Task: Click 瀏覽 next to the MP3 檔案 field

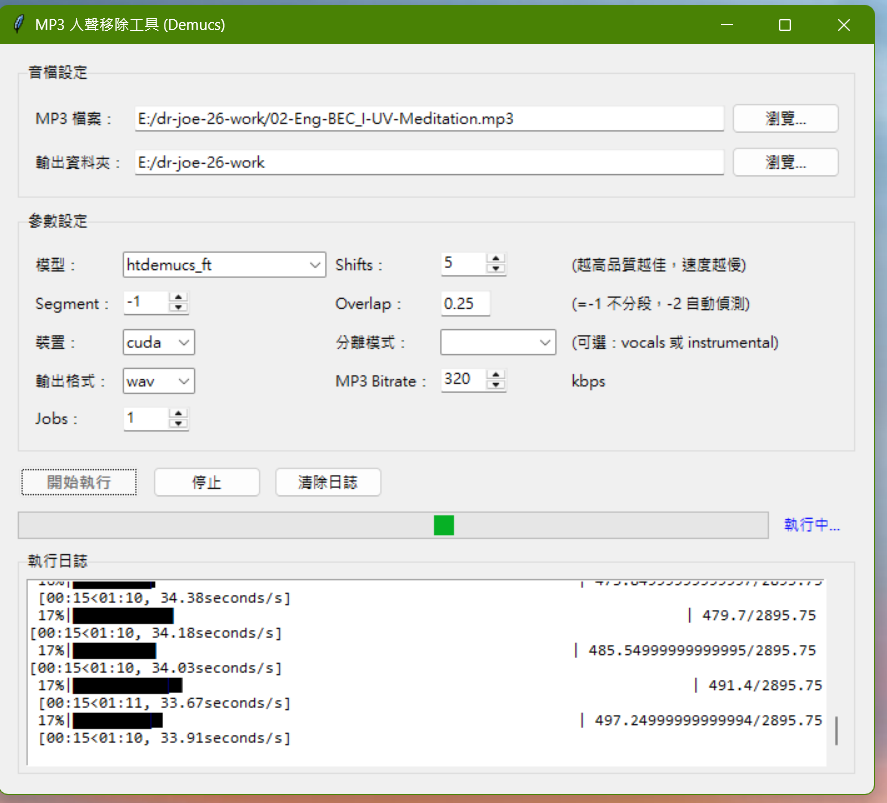Action: tap(785, 118)
